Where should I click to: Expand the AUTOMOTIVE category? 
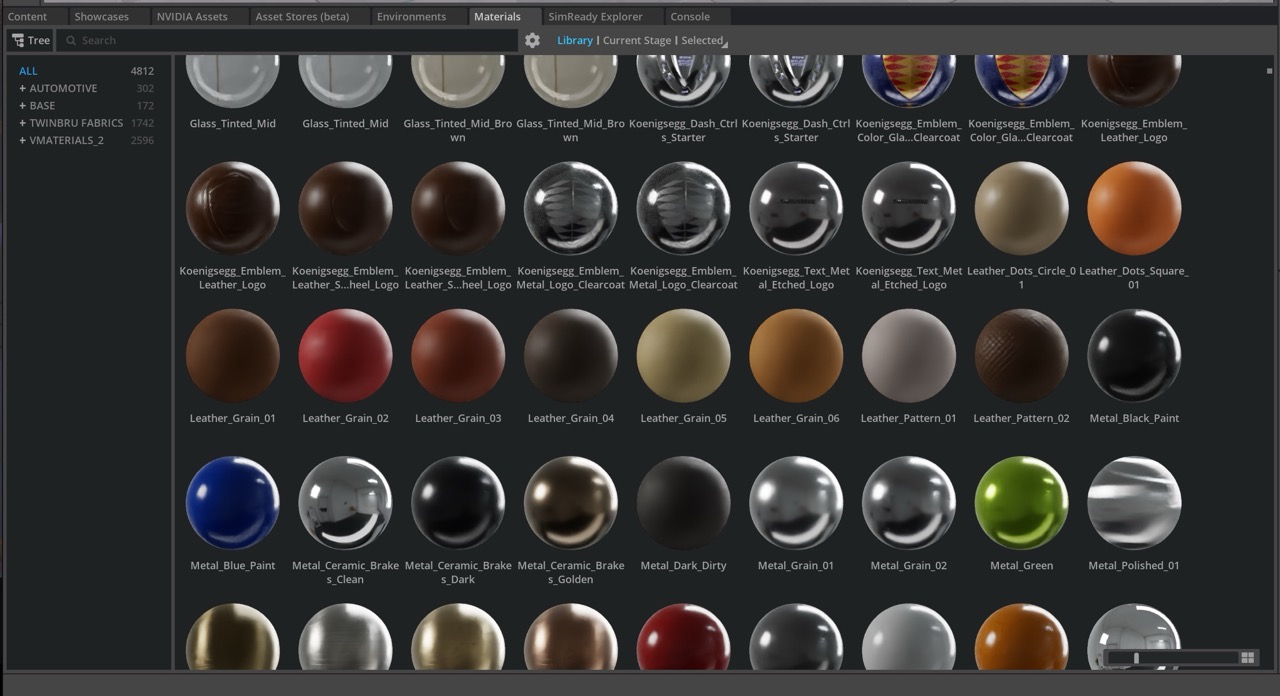(x=22, y=88)
